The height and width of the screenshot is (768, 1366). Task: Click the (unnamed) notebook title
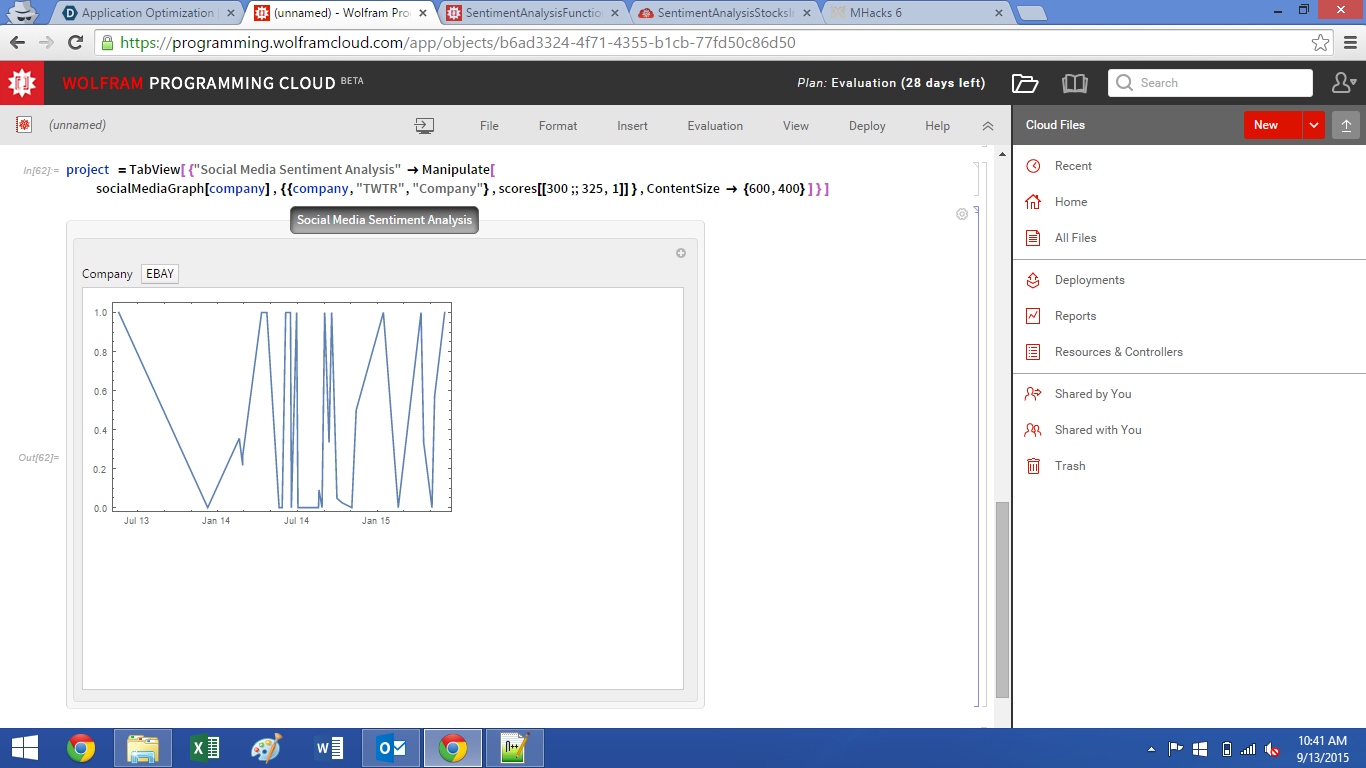[77, 125]
